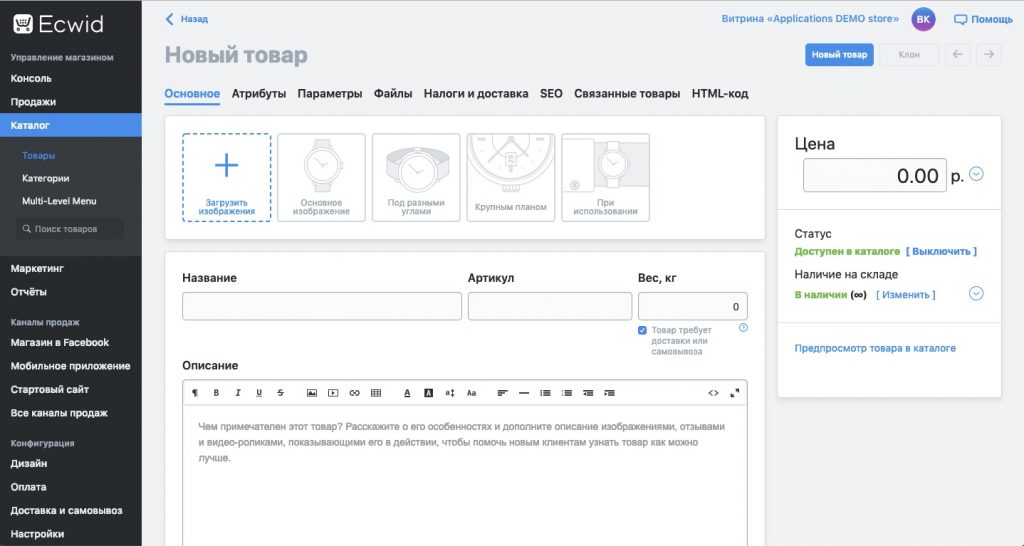Open font family option (Aa)

pyautogui.click(x=472, y=393)
